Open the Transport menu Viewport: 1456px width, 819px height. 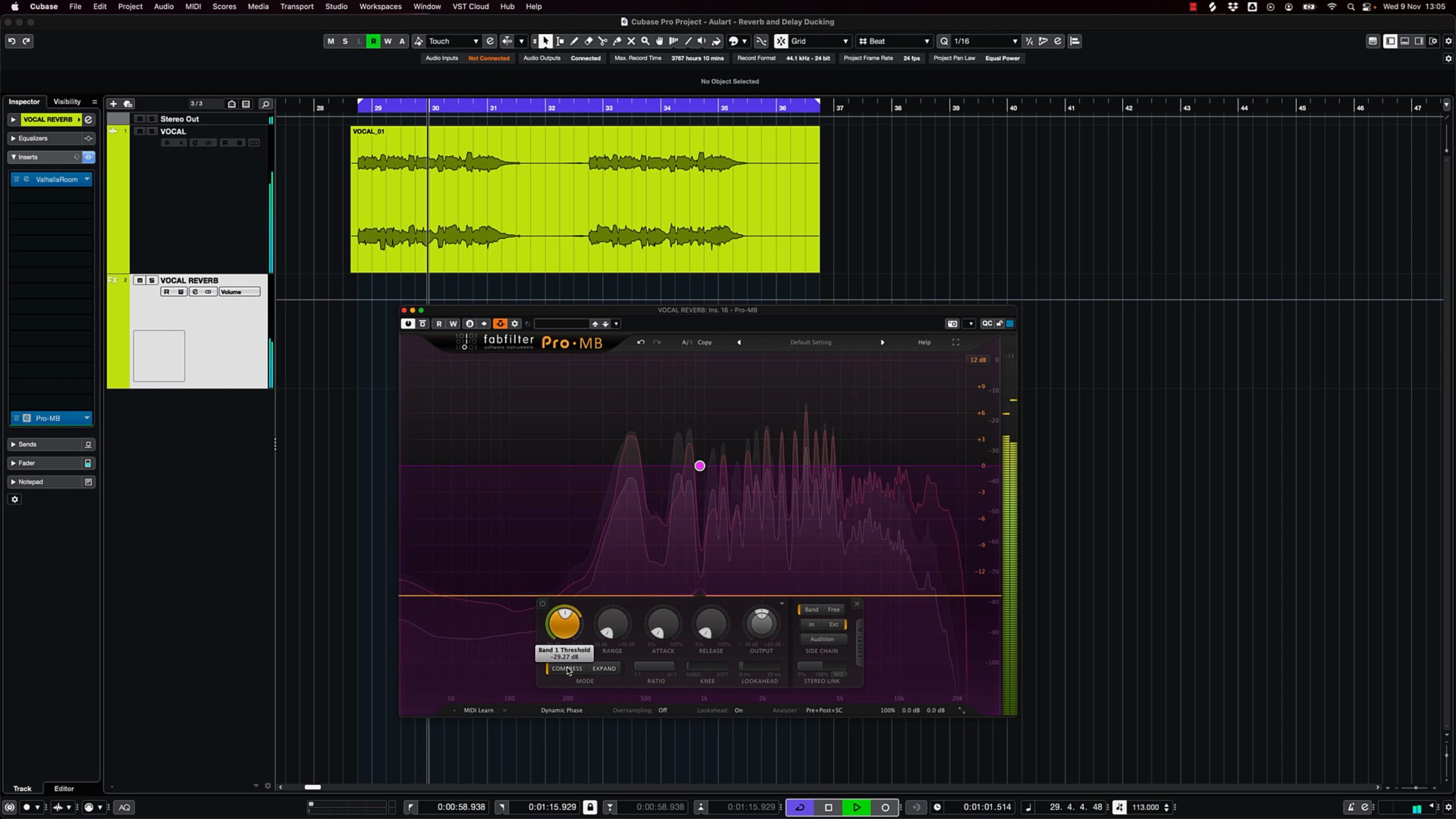296,6
